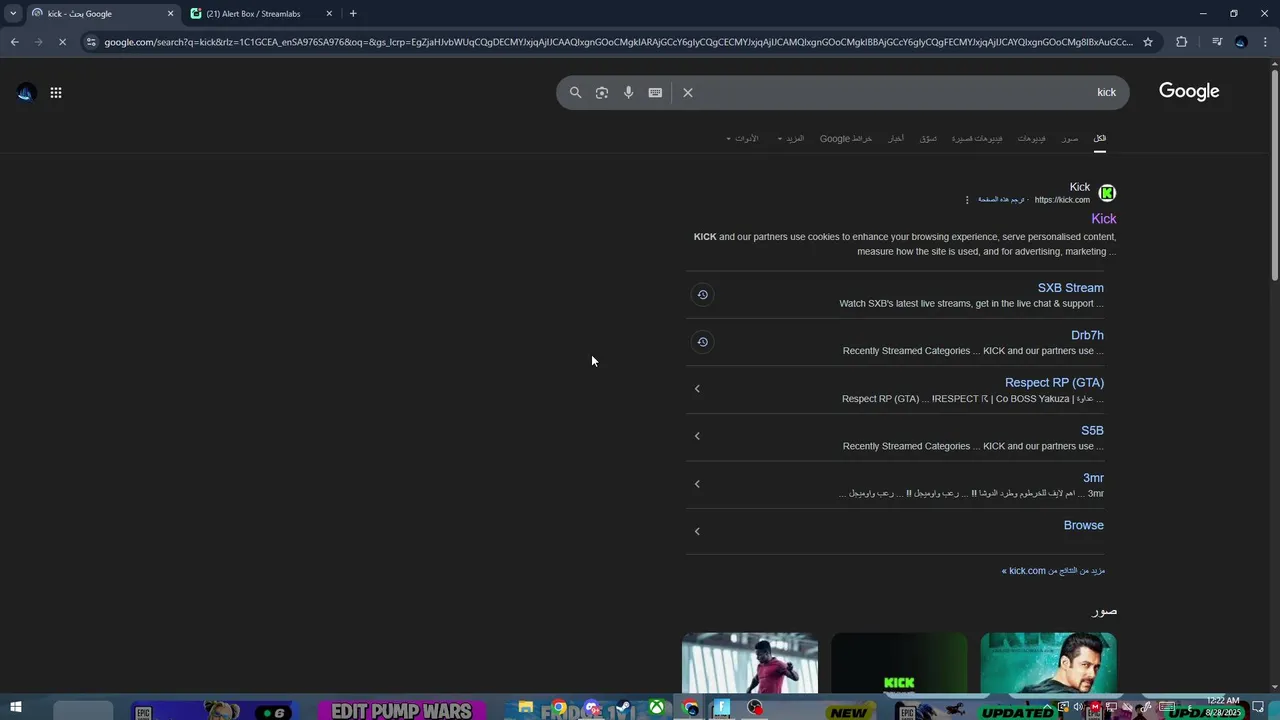Launch Steam from the taskbar

click(x=623, y=708)
